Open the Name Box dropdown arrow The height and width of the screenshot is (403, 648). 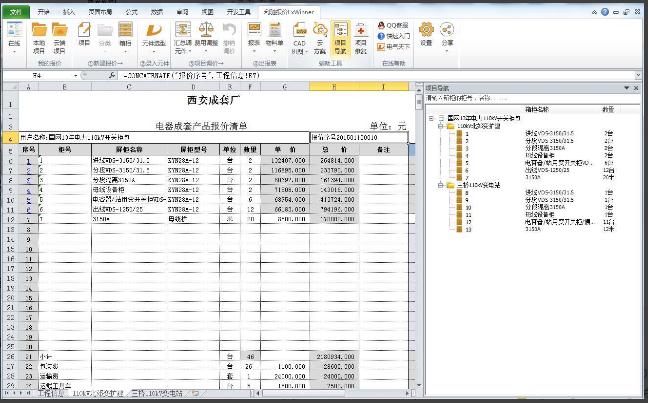76,75
